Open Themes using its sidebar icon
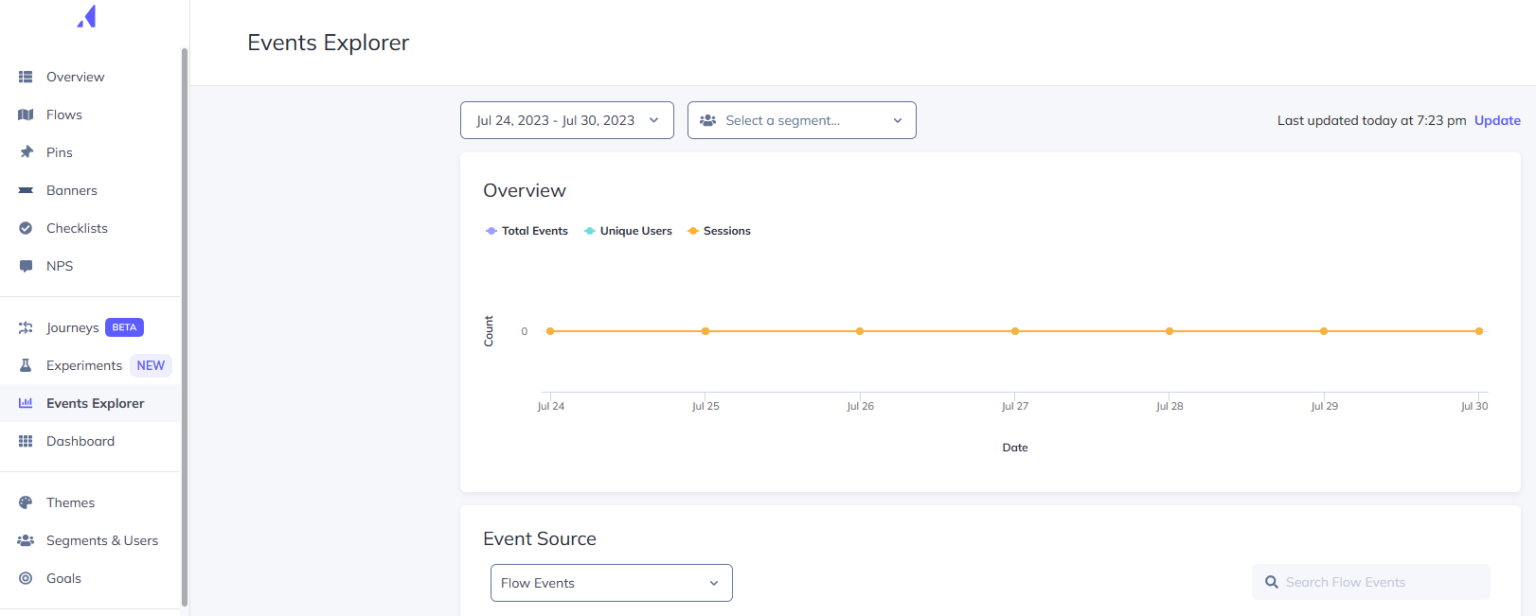Viewport: 1536px width, 616px height. 24,502
